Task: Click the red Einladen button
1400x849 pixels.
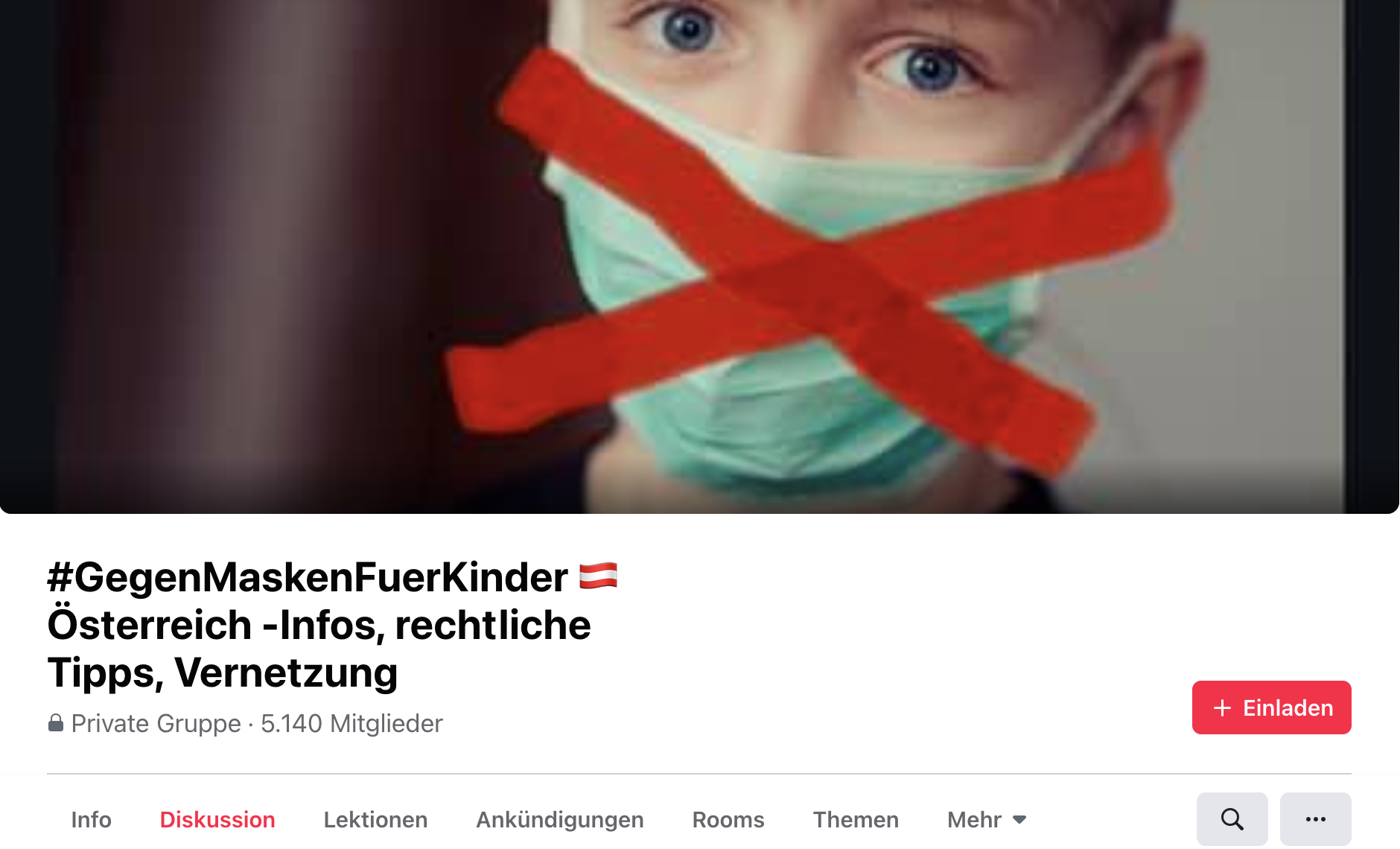Action: (x=1271, y=707)
